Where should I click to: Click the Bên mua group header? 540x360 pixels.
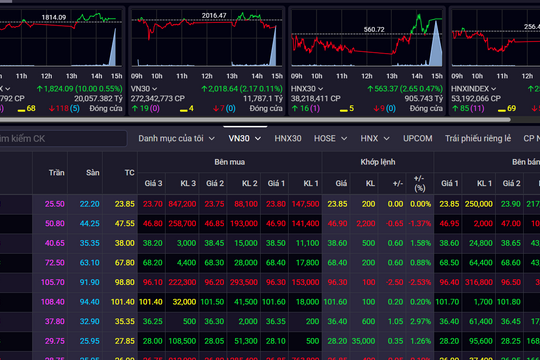230,162
